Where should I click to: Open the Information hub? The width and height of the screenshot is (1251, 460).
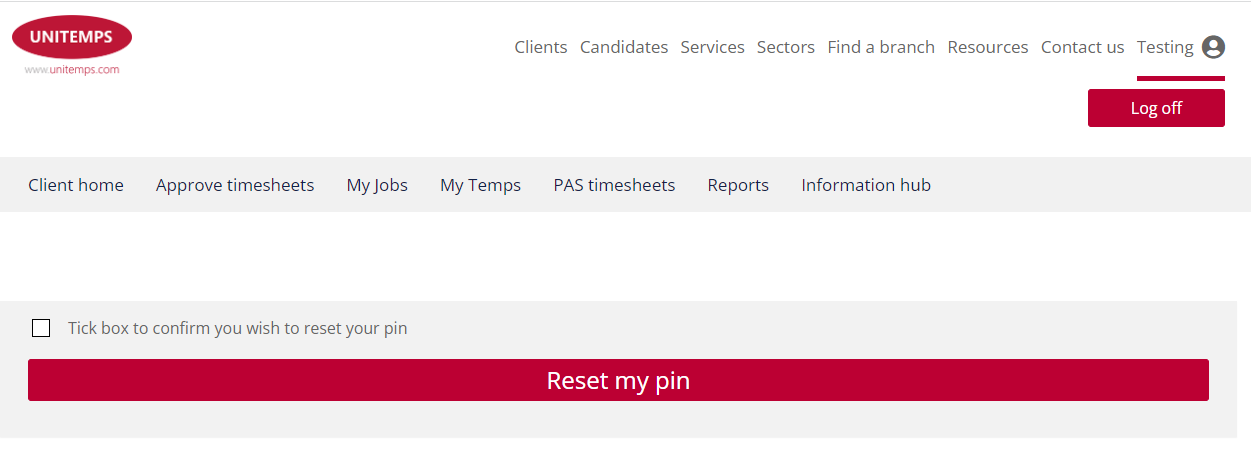point(866,185)
